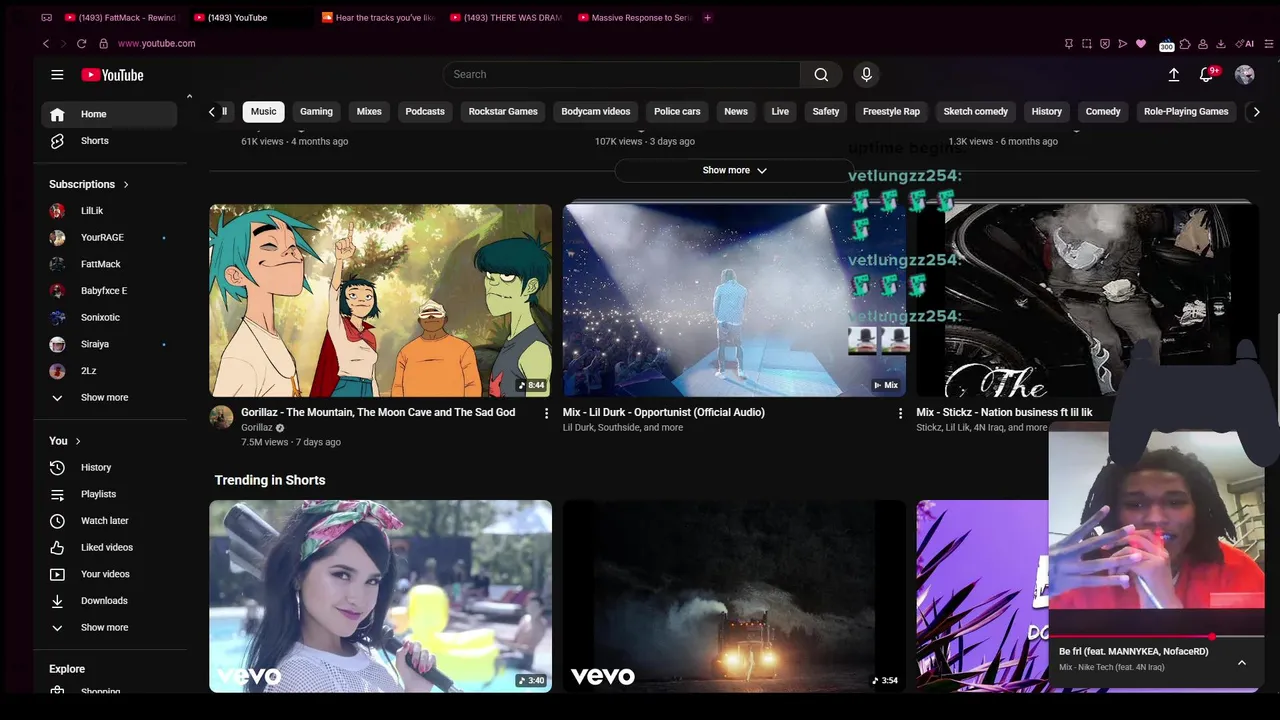Open the Gorillaz video title link

[x=378, y=412]
